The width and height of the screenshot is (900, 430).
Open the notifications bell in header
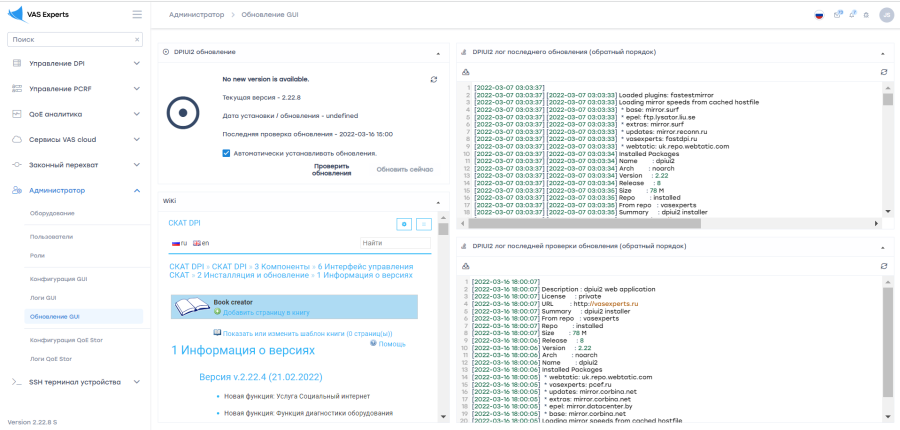[x=853, y=14]
